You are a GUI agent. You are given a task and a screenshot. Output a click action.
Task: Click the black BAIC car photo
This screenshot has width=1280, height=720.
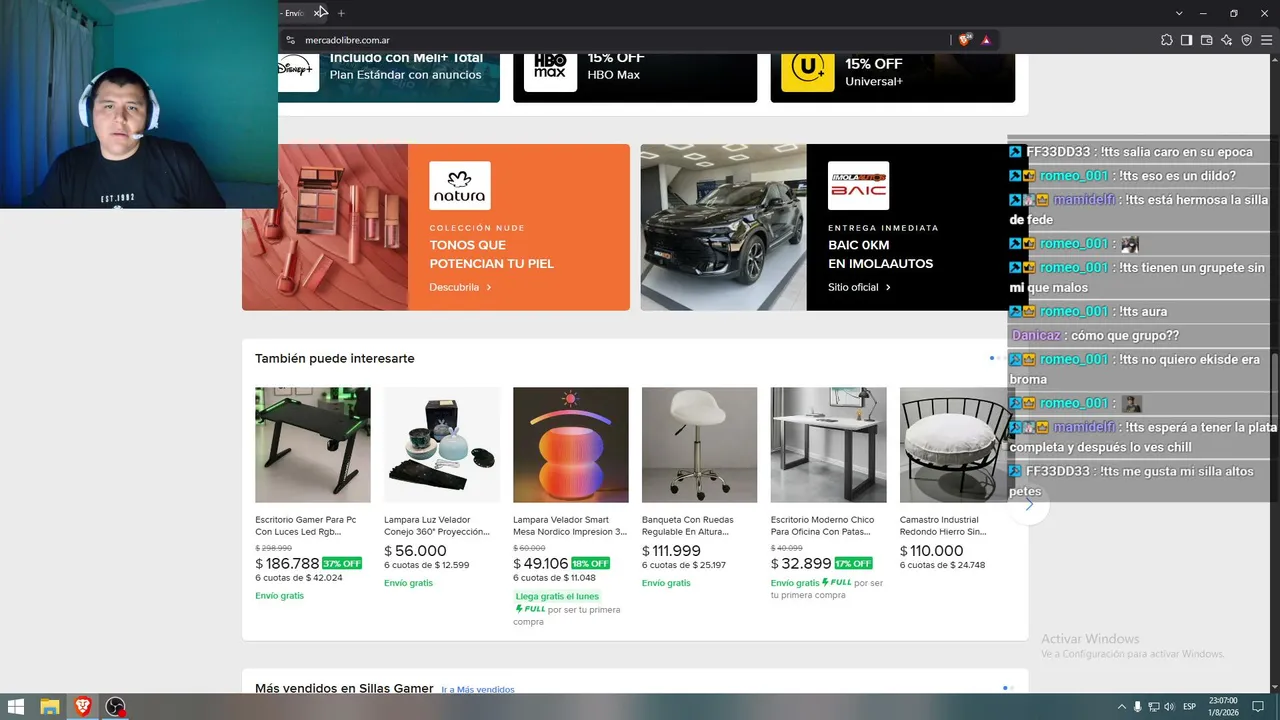tap(724, 227)
